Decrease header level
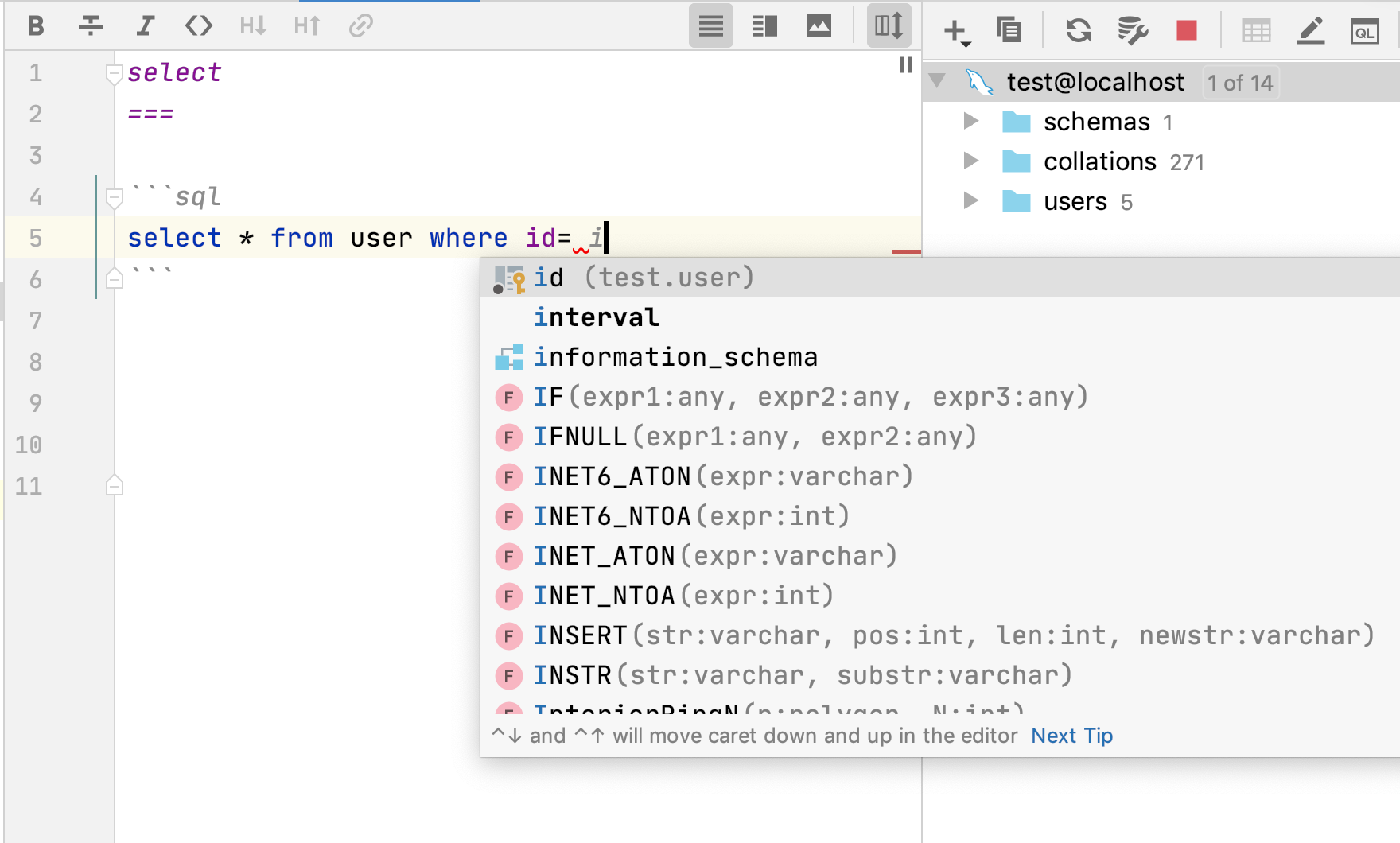 (x=253, y=25)
